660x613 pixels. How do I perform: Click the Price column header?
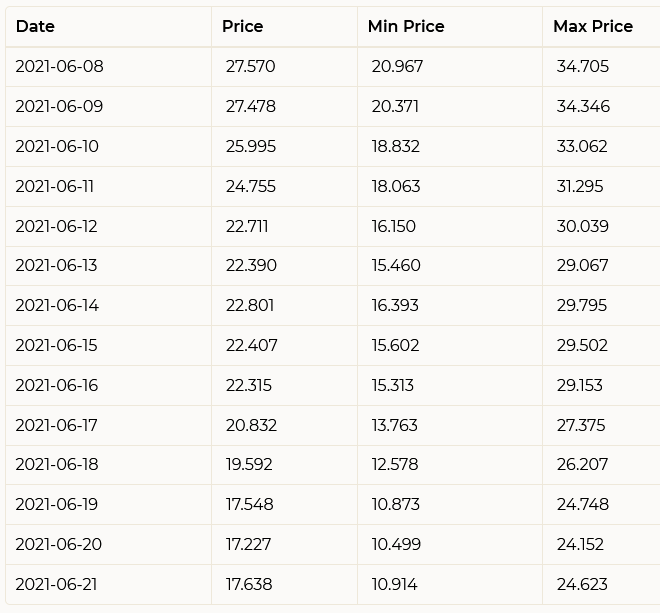pyautogui.click(x=242, y=27)
